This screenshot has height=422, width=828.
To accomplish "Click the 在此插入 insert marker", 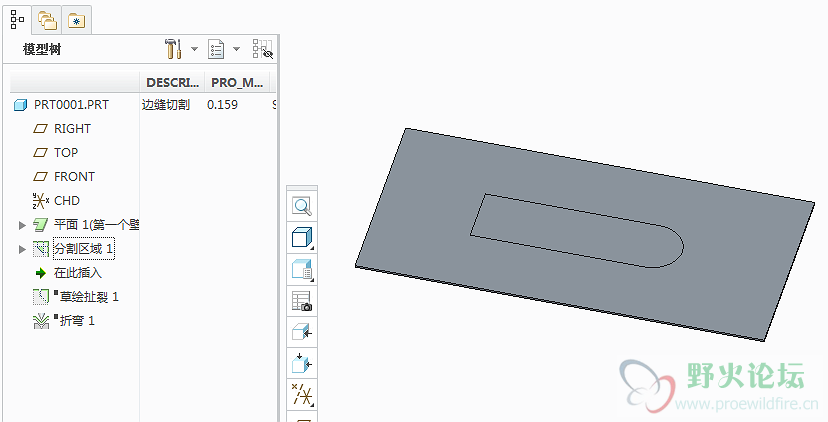I will tap(78, 273).
